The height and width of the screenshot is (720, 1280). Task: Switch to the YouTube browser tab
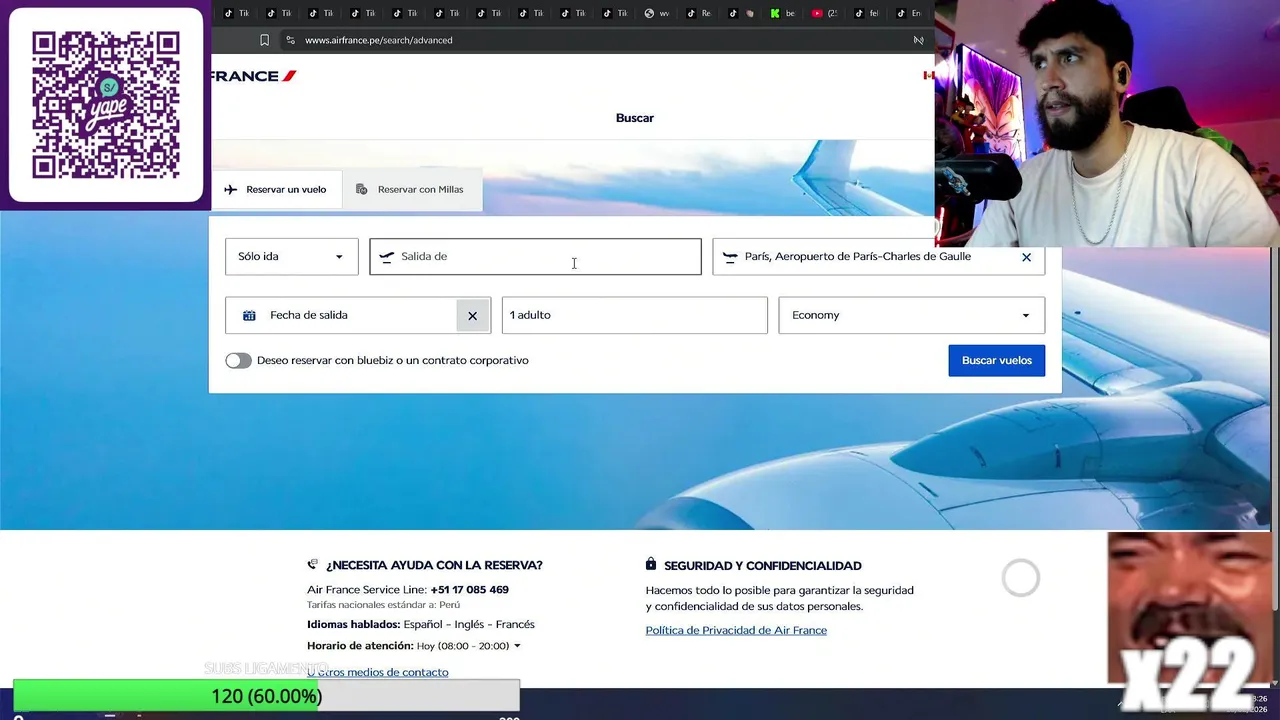pyautogui.click(x=825, y=13)
